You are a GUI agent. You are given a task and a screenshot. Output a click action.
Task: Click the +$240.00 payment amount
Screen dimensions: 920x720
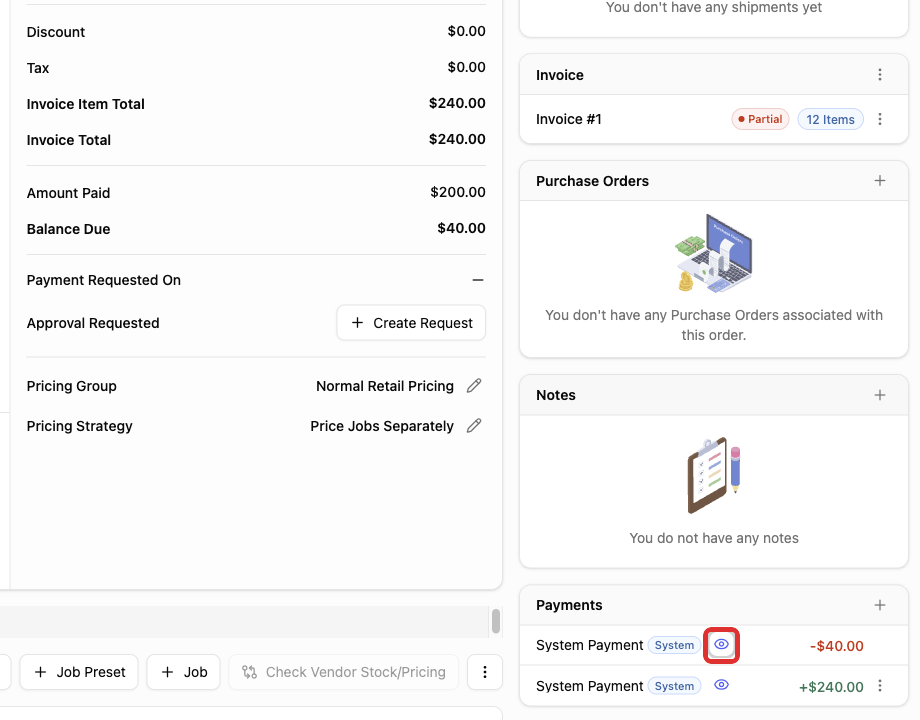pyautogui.click(x=831, y=687)
